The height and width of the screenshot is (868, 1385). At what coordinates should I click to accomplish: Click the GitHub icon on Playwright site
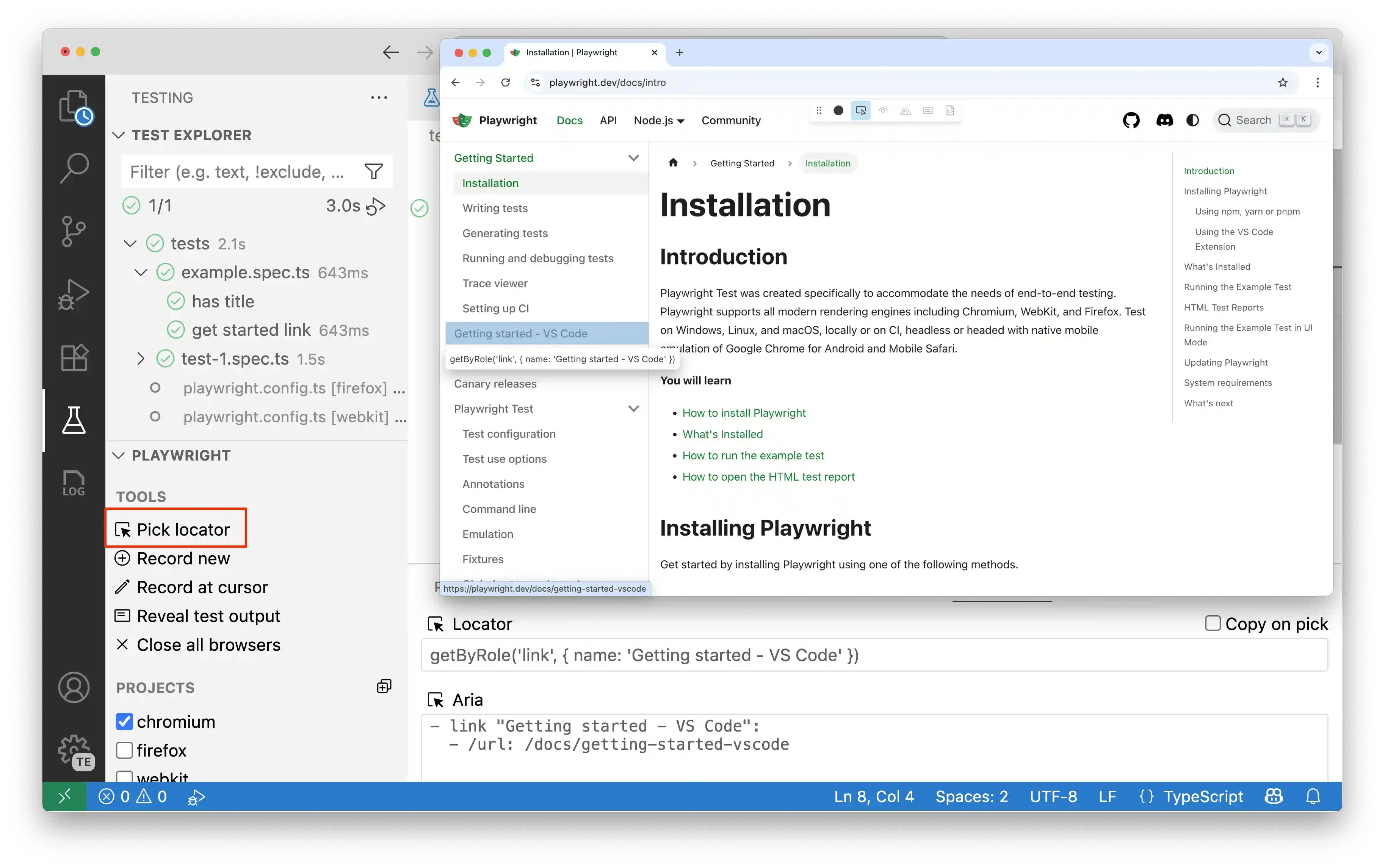[1131, 120]
